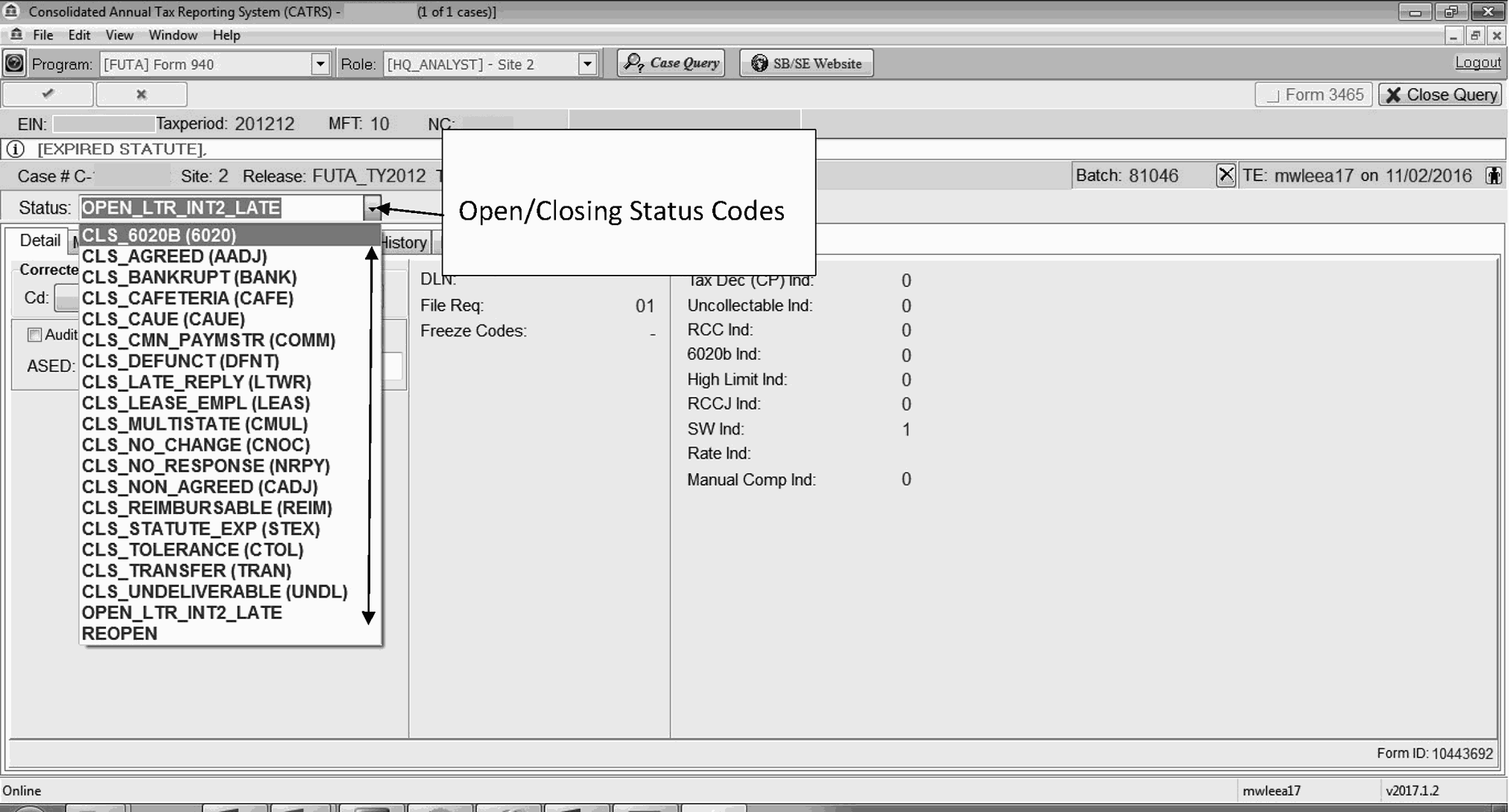Expand the Role dropdown arrow
The width and height of the screenshot is (1509, 812).
(x=587, y=64)
